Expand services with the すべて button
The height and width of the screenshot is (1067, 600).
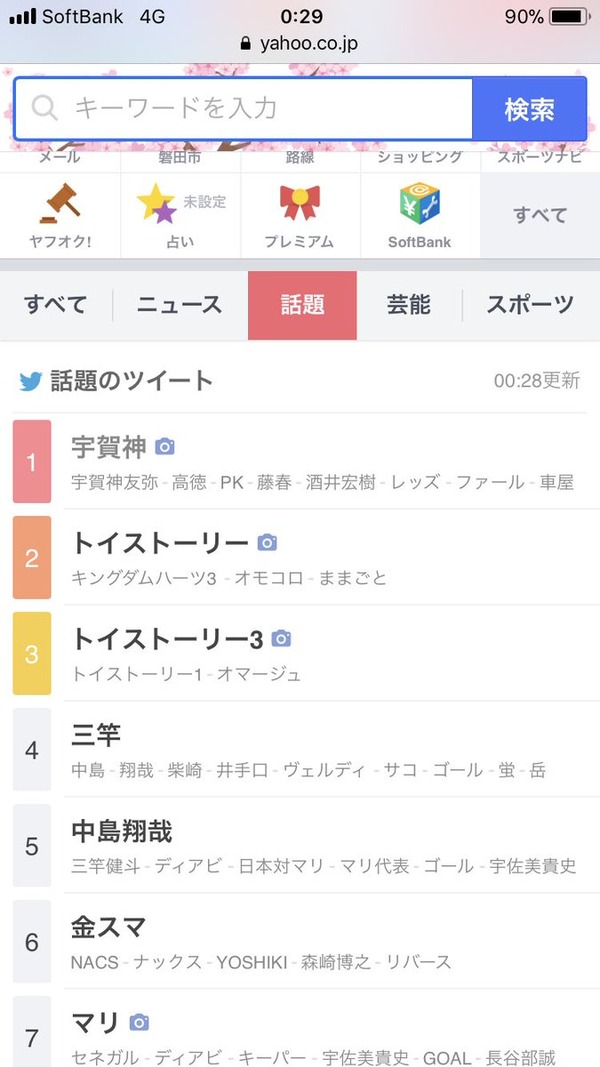(x=540, y=215)
